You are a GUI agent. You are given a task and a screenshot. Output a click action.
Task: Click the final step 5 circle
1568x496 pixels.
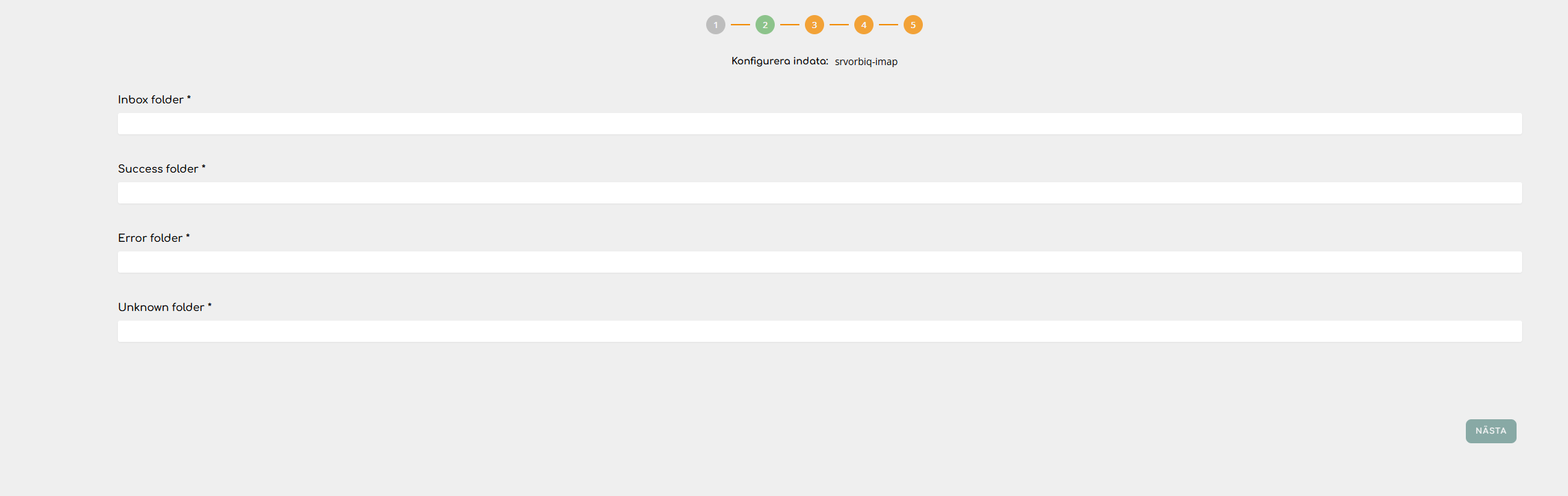click(x=913, y=25)
